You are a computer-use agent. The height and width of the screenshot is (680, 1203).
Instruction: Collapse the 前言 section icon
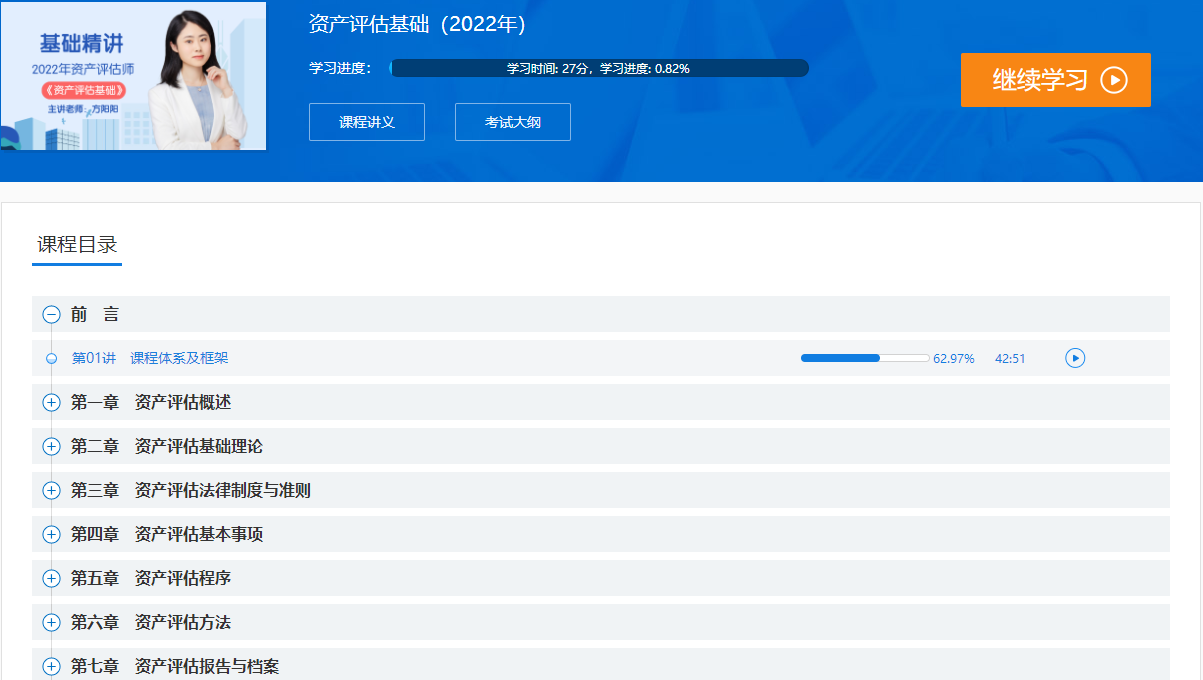pos(51,313)
